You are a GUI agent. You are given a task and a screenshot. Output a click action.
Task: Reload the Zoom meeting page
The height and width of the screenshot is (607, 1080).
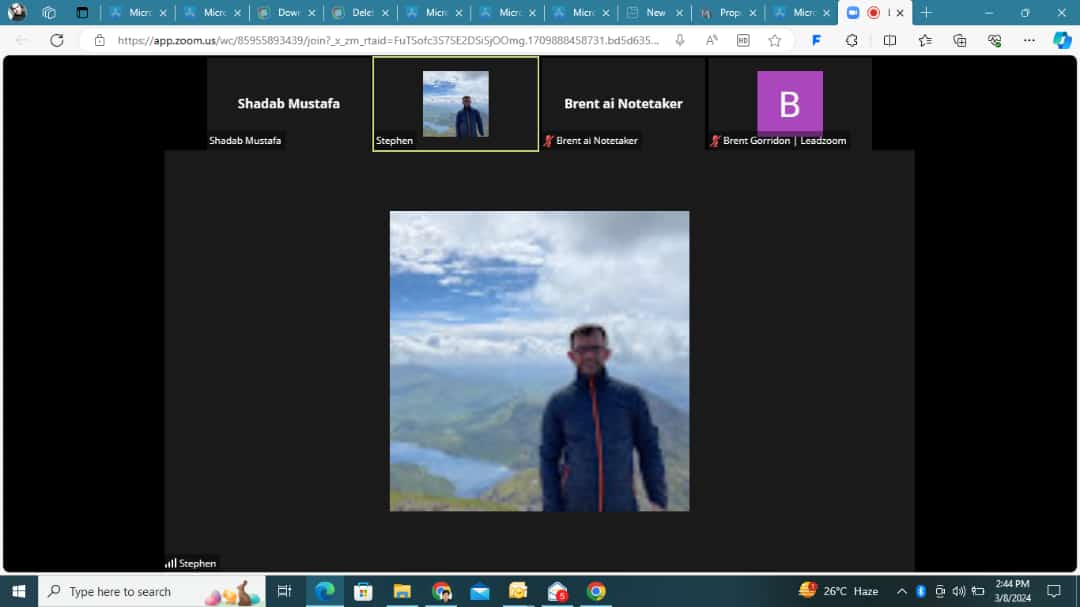tap(56, 41)
